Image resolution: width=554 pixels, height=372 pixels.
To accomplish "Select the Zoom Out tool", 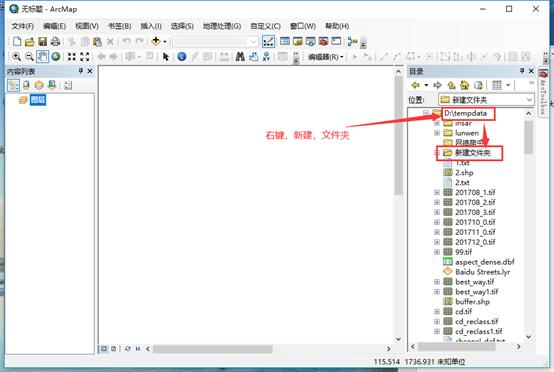I will (29, 57).
